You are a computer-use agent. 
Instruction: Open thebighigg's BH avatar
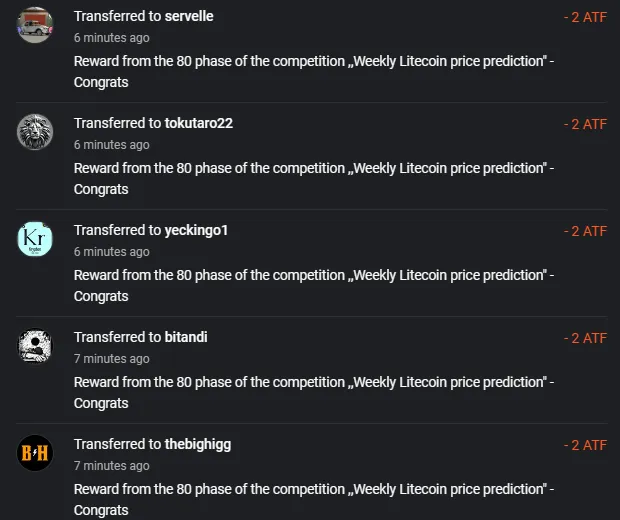(35, 453)
